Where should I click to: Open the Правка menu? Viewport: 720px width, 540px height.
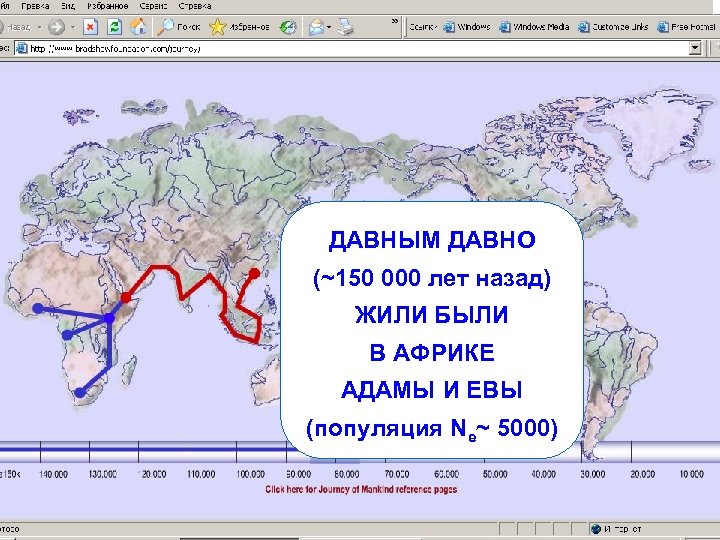coord(35,6)
